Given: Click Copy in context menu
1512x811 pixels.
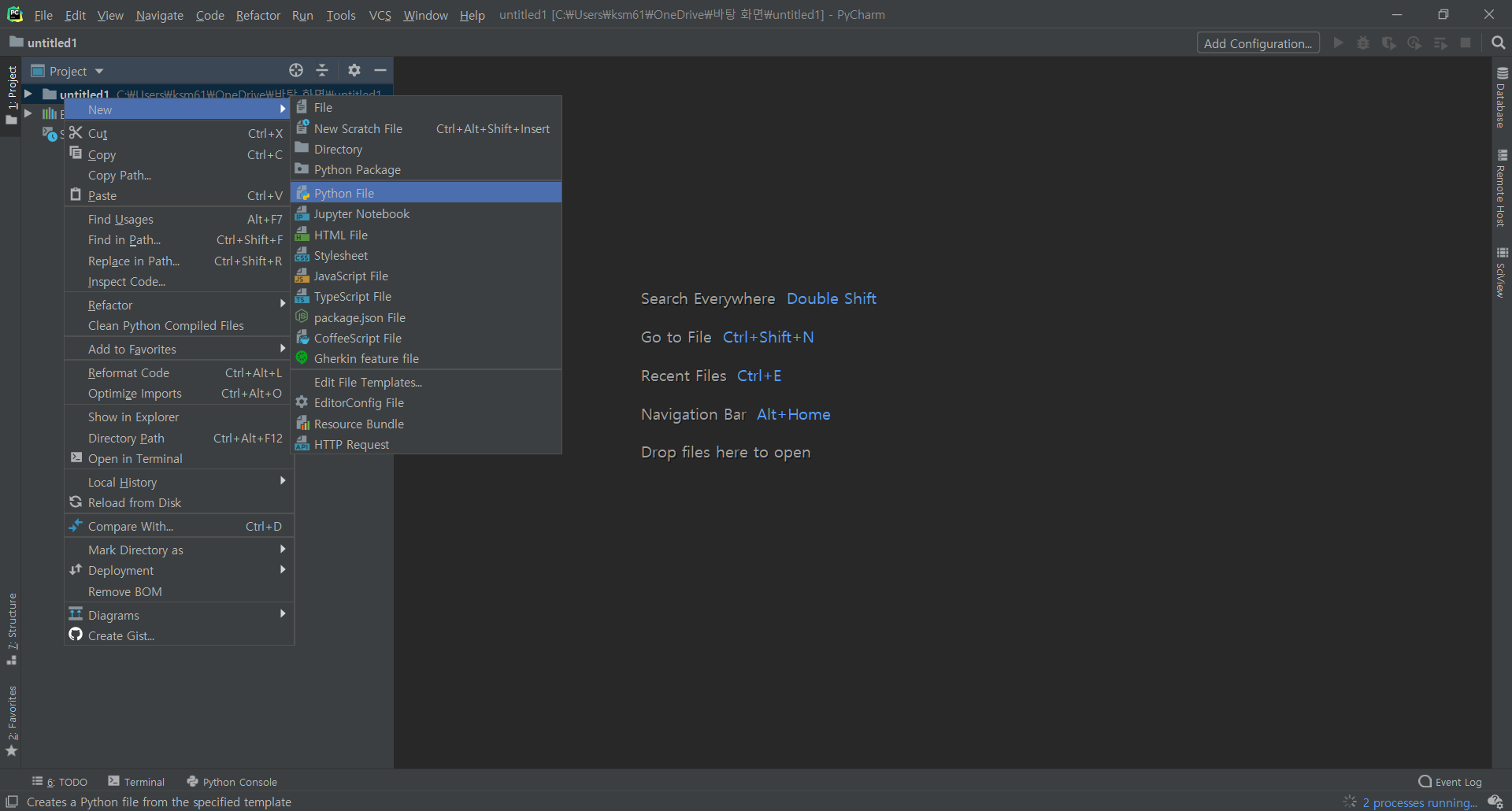Looking at the screenshot, I should click(179, 154).
